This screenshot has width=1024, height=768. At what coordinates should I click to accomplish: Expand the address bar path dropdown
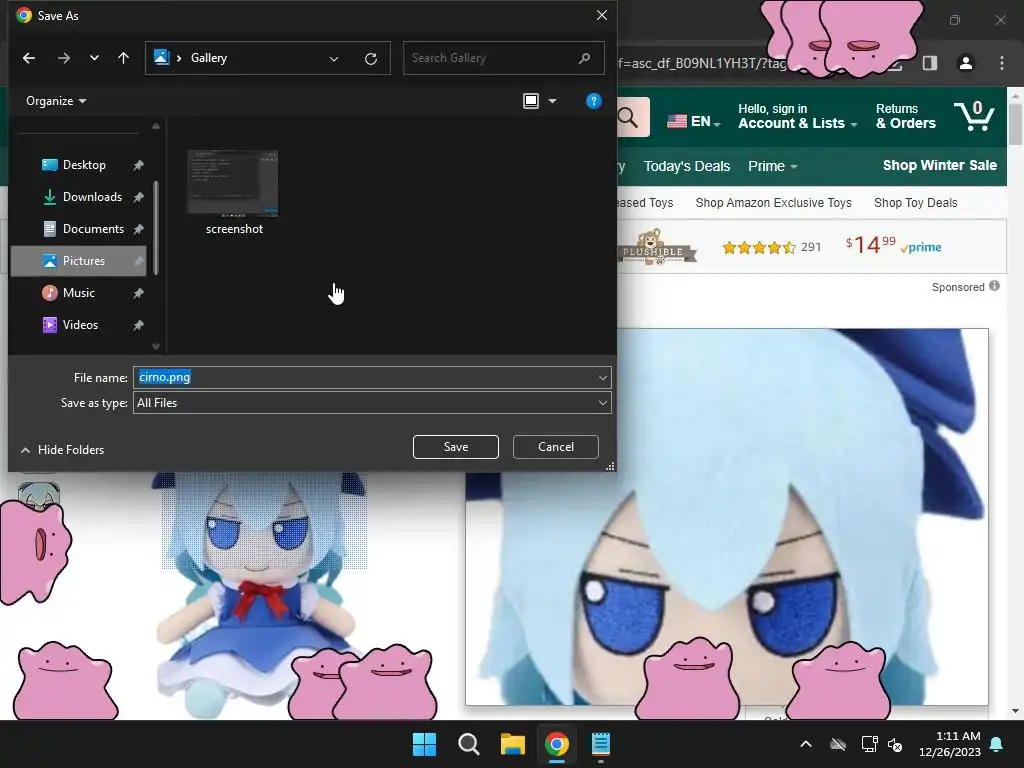334,59
